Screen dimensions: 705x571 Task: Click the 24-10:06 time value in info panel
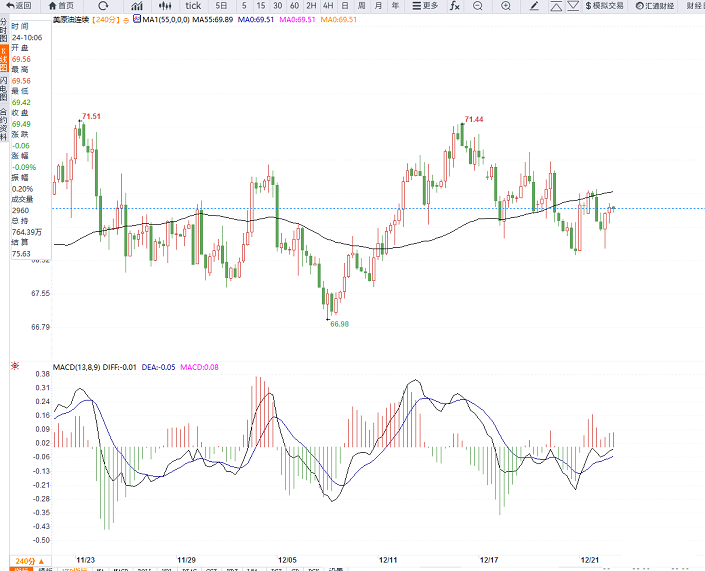click(x=27, y=38)
